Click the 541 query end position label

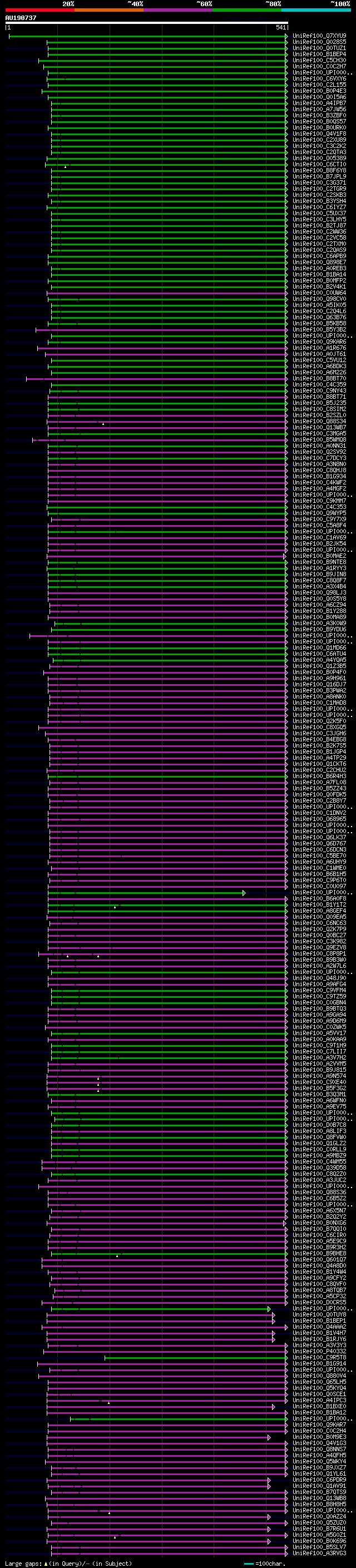coord(280,27)
